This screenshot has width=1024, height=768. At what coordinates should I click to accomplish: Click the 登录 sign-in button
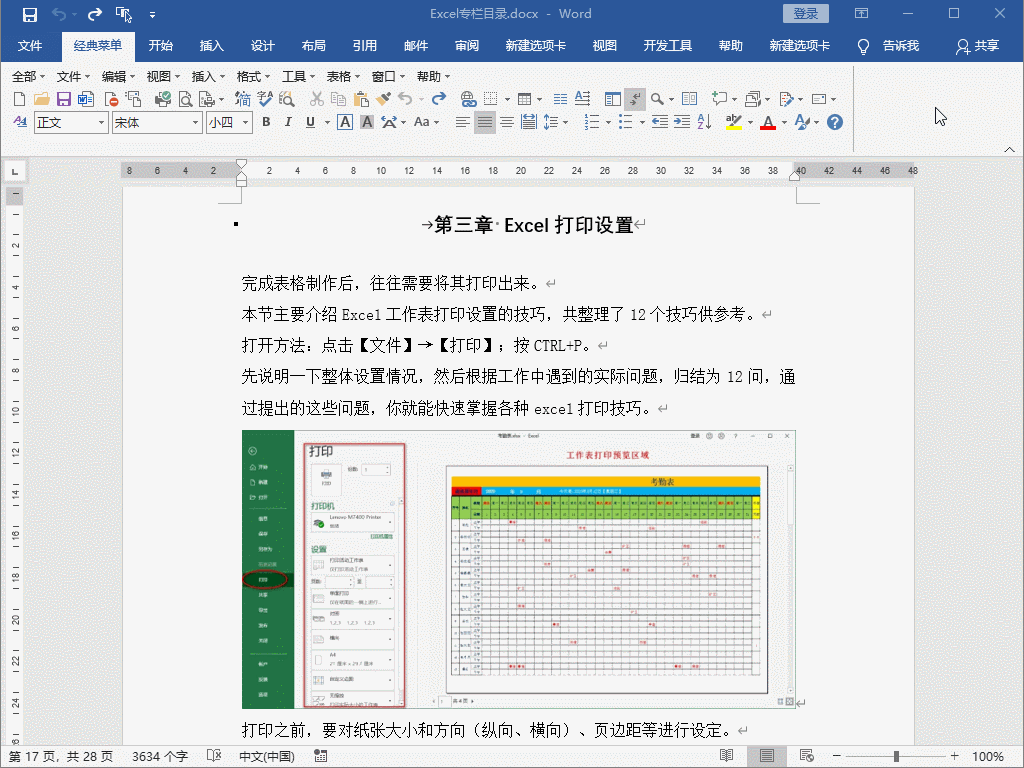806,14
